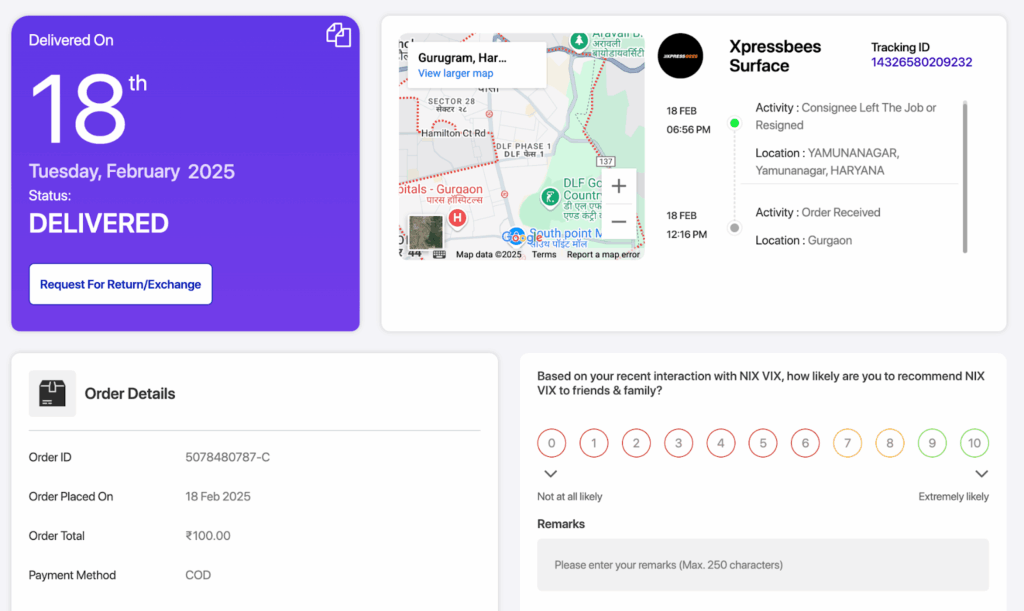1024x611 pixels.
Task: Zoom out on the map
Action: point(618,222)
